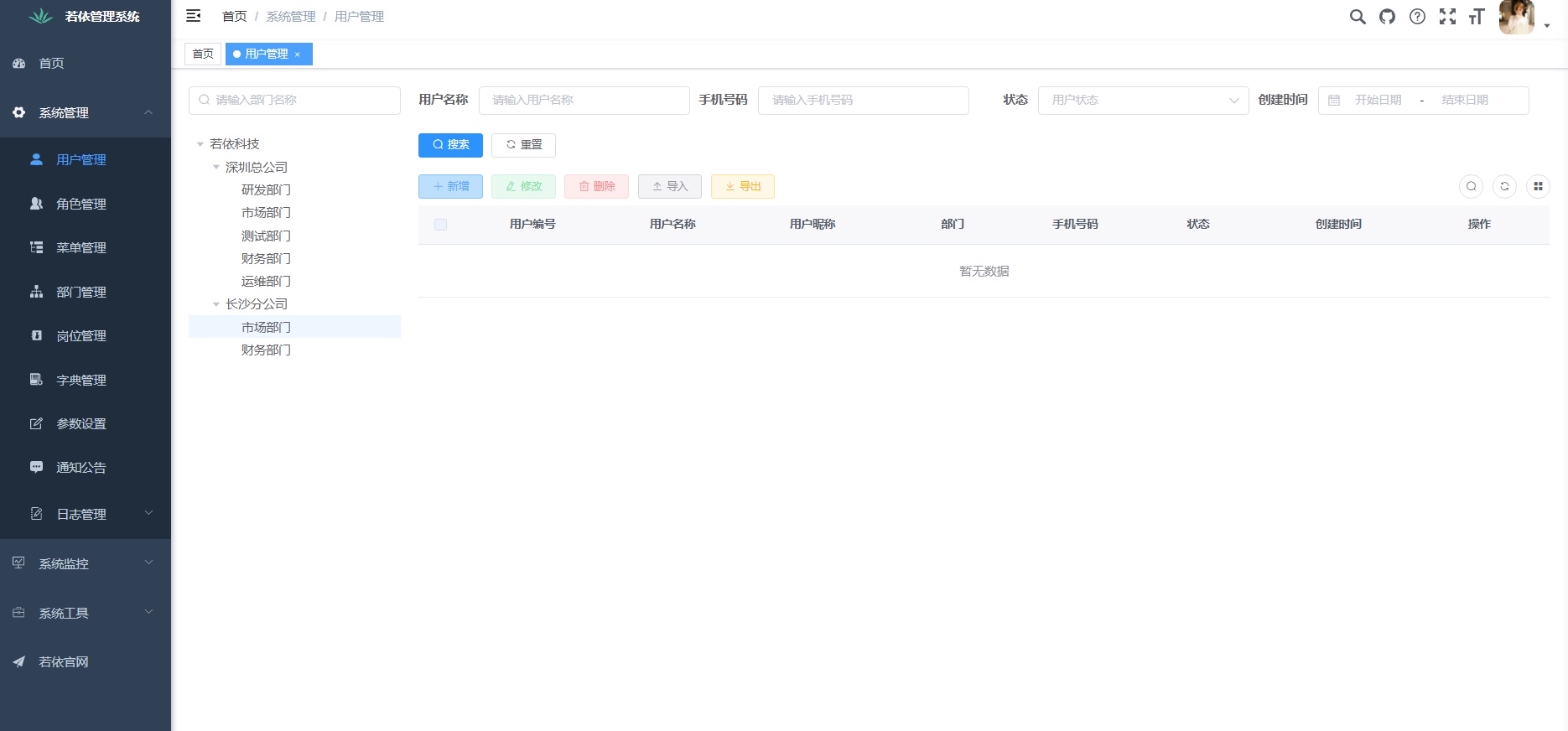Click the 结束日期 date field
The height and width of the screenshot is (731, 1568).
[1465, 100]
